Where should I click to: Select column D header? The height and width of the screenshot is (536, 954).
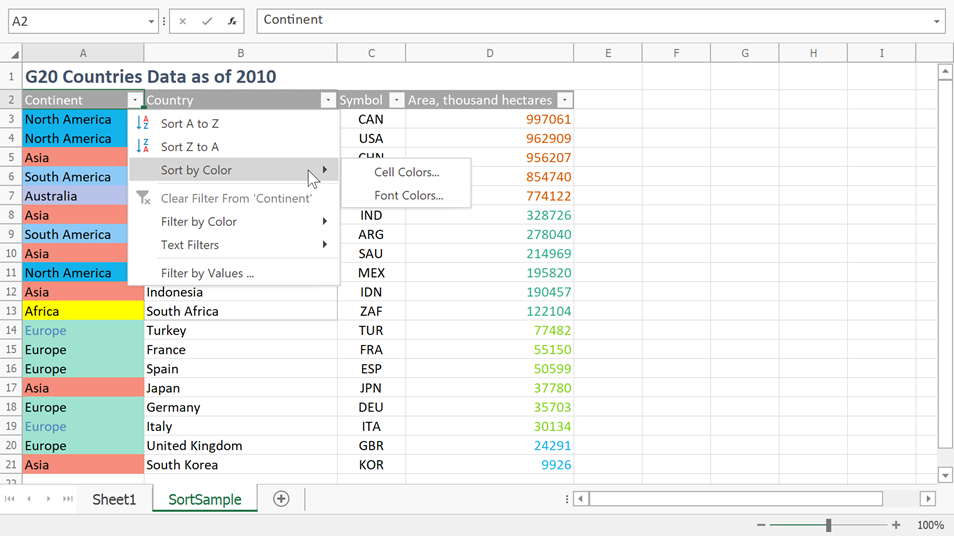pos(490,54)
